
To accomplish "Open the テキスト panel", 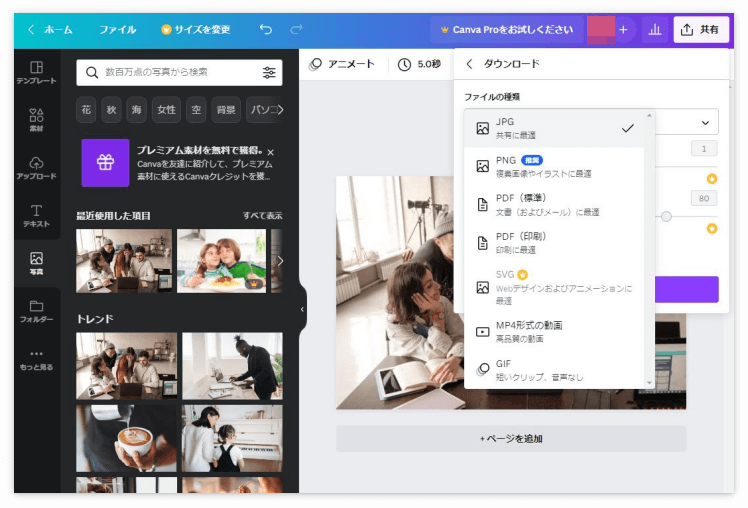I will pos(36,216).
